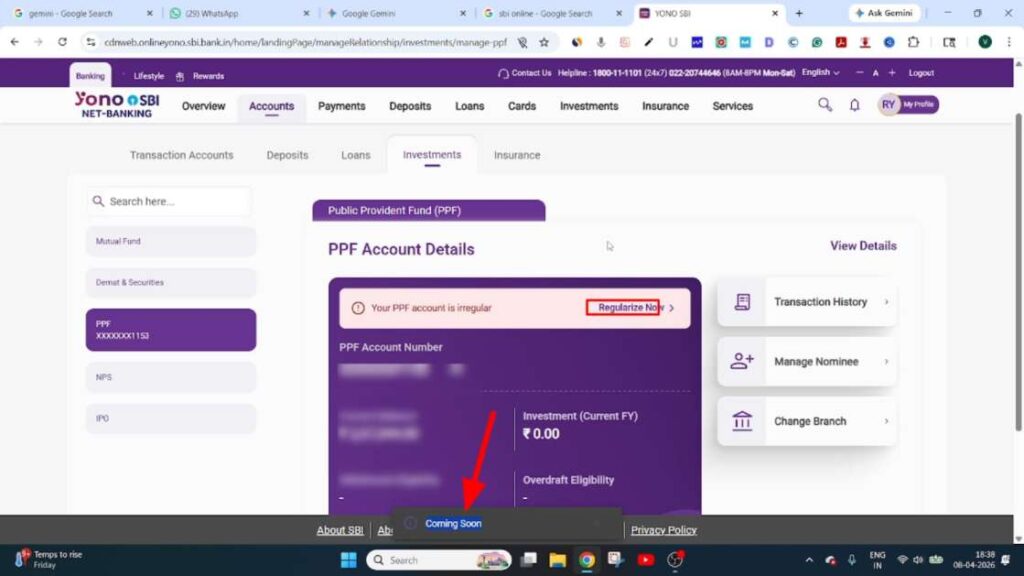Switch to the Deposits sub-tab

click(287, 155)
